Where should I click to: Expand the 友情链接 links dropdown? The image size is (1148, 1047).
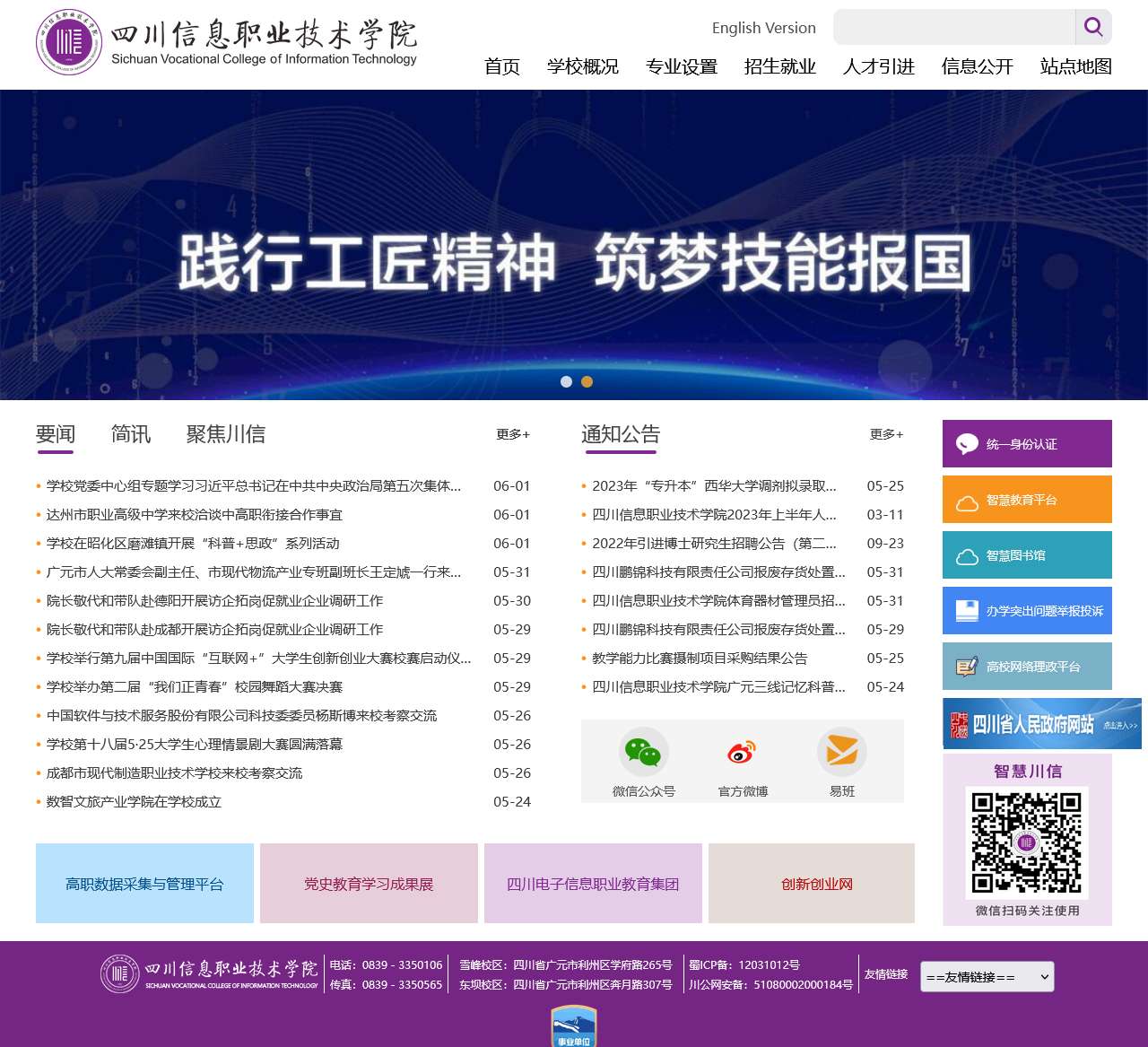click(x=987, y=976)
